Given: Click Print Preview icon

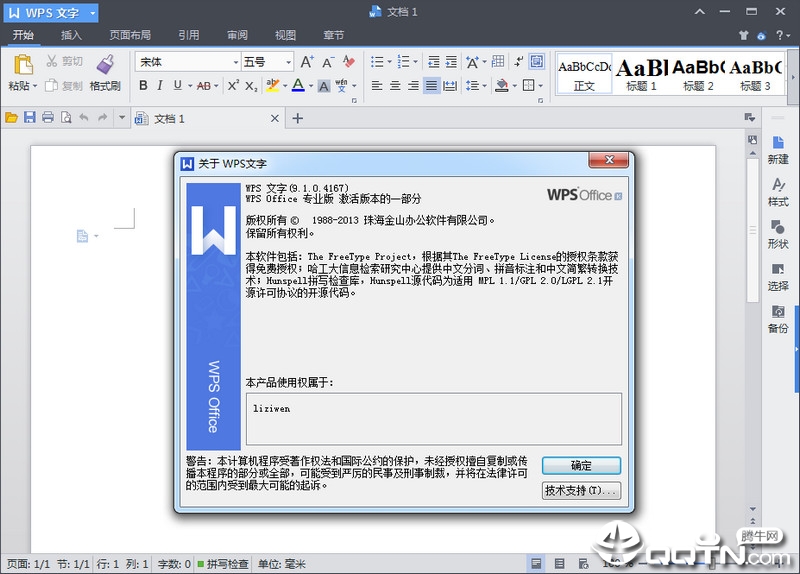Looking at the screenshot, I should pyautogui.click(x=66, y=118).
